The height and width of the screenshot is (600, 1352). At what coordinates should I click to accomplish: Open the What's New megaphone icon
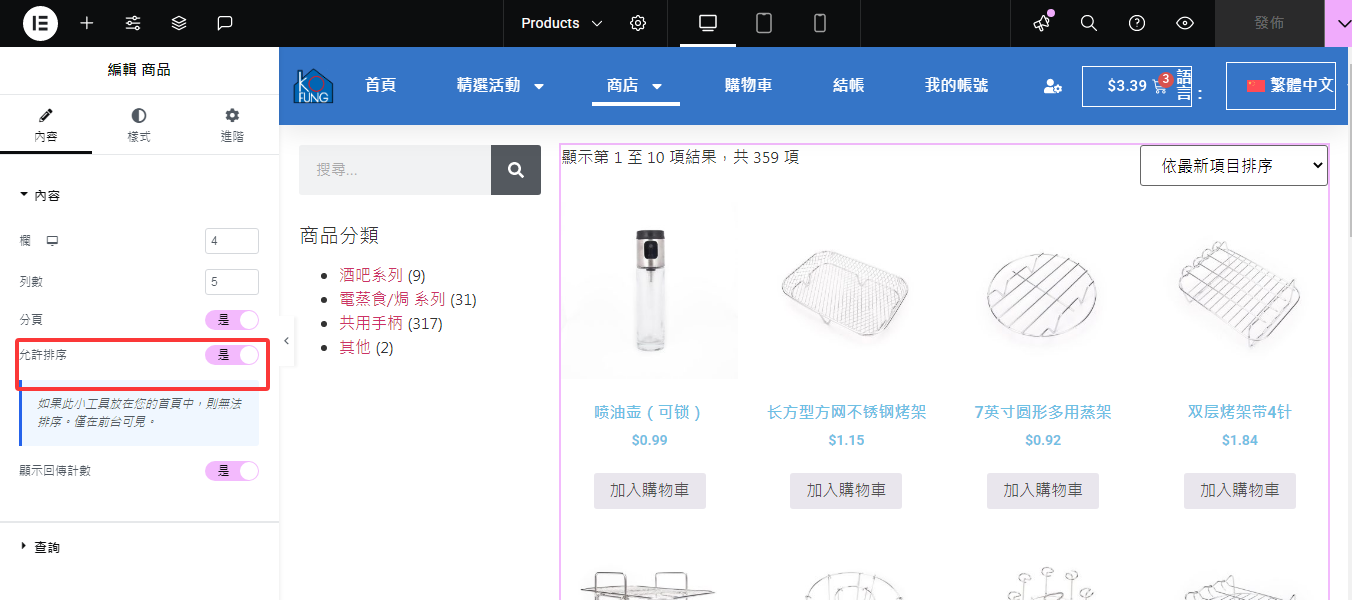pos(1042,23)
